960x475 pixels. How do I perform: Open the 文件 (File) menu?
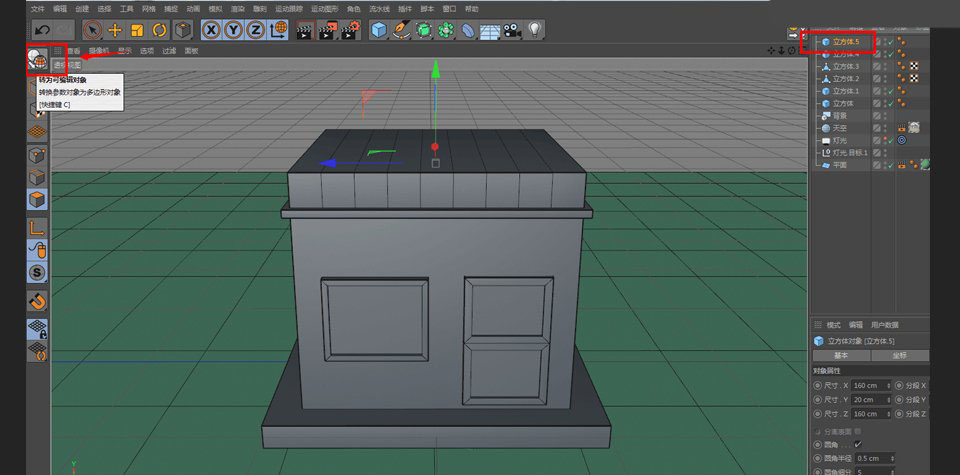[x=37, y=8]
